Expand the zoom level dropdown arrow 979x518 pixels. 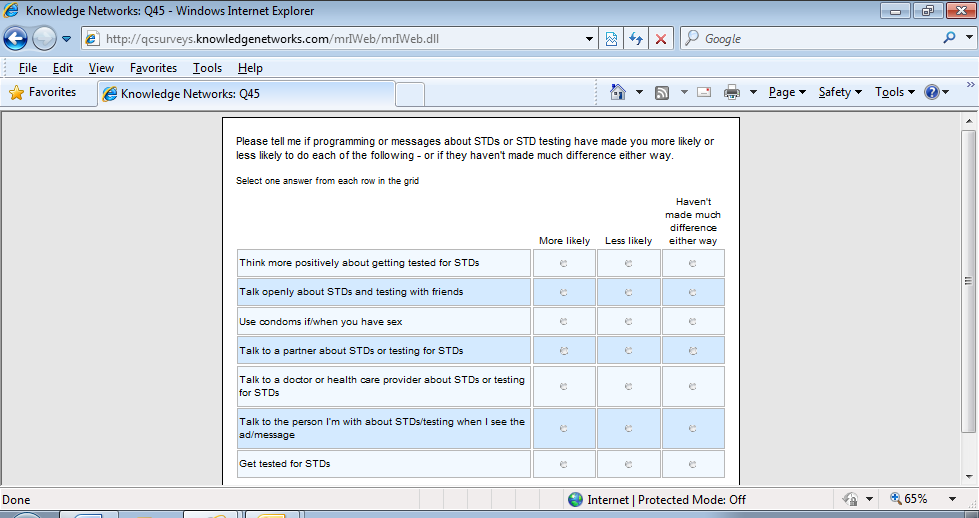click(952, 499)
